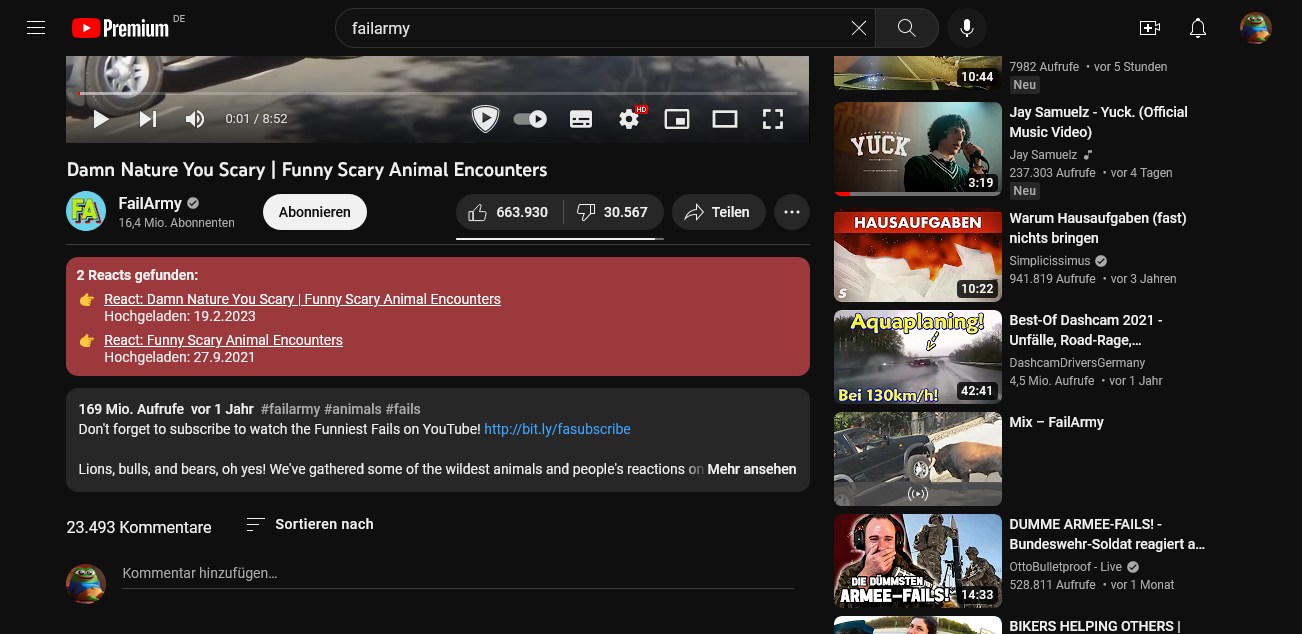Open player settings gear
Screen dimensions: 1302x634
[629, 119]
